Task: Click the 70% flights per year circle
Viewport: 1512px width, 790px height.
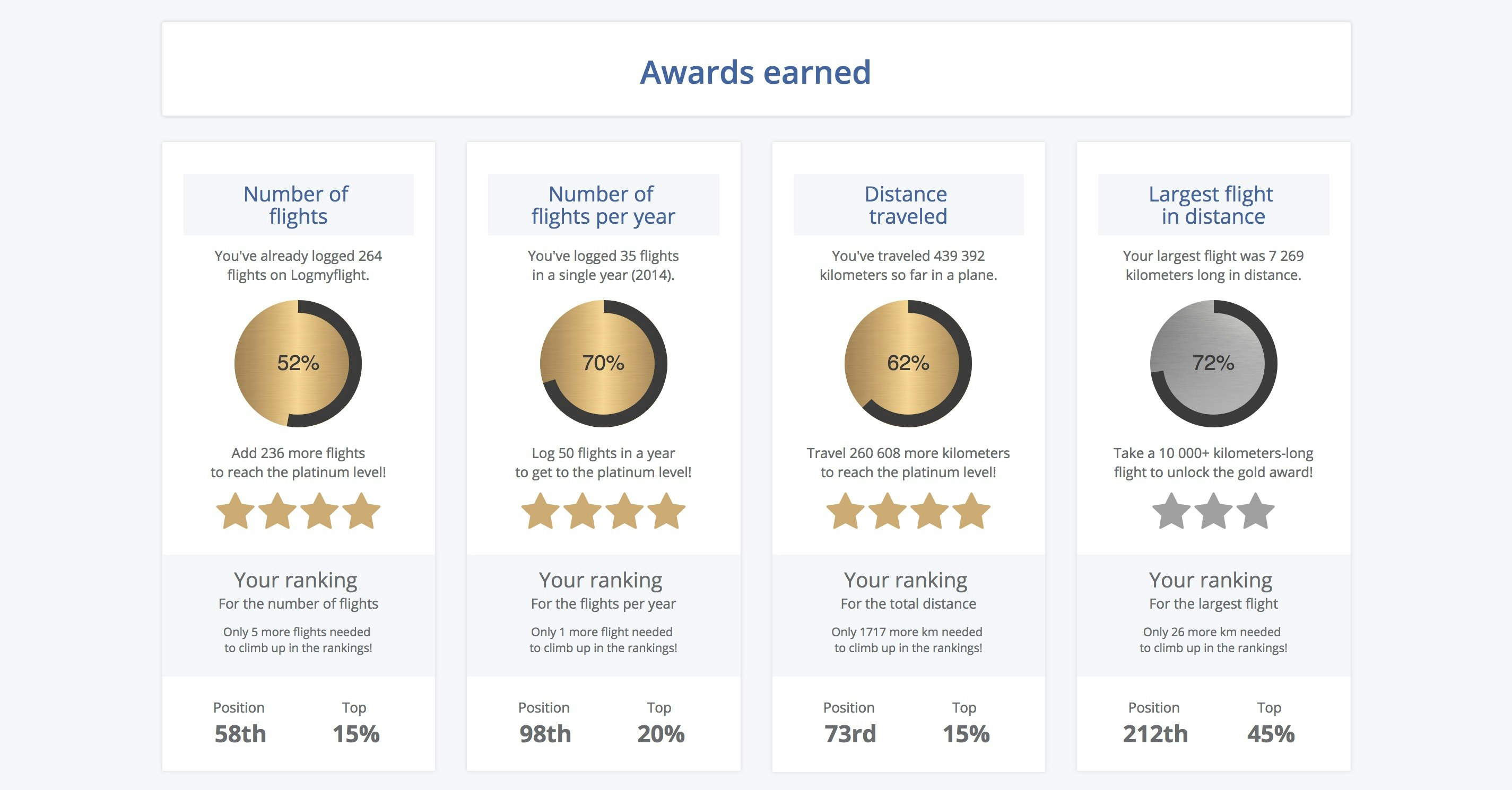Action: (x=603, y=364)
